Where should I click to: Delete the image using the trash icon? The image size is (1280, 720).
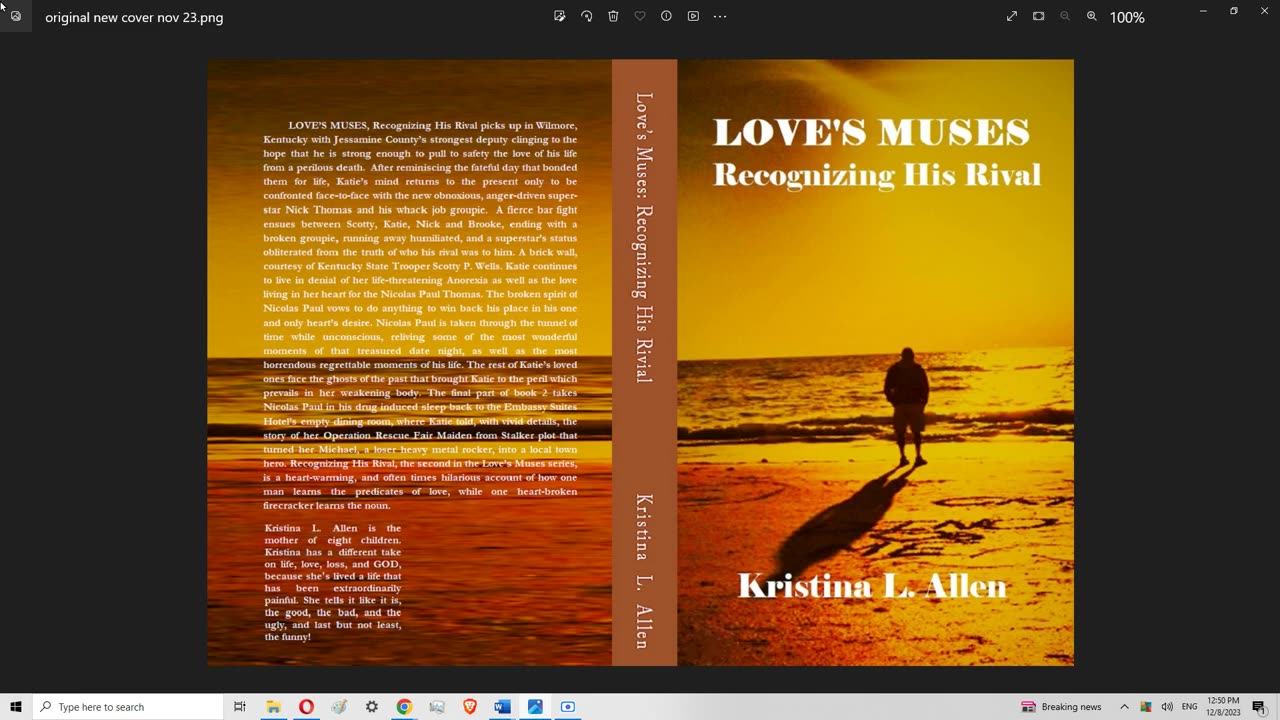click(x=613, y=16)
